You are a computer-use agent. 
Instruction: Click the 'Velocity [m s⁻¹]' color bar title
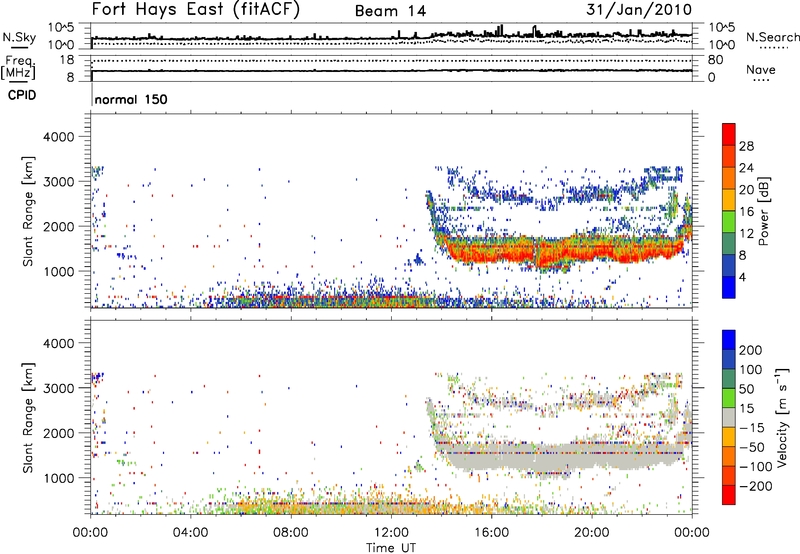782,417
